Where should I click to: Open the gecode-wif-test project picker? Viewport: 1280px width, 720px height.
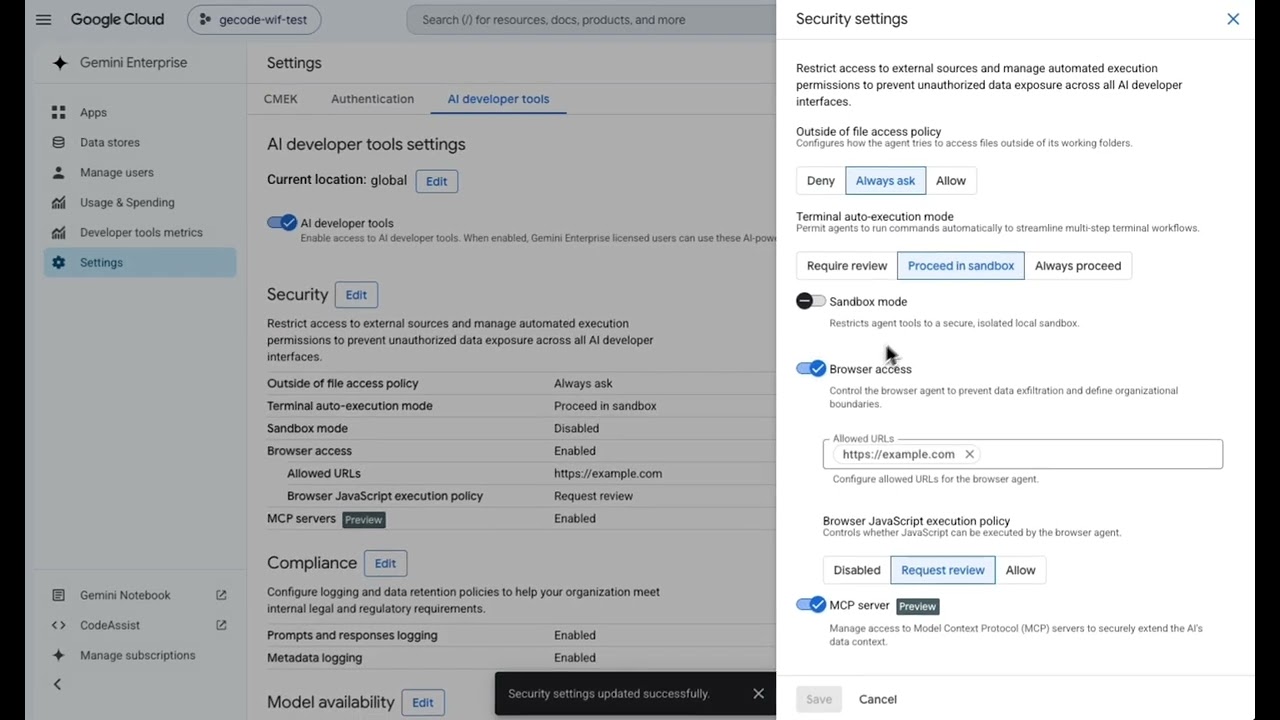coord(254,20)
